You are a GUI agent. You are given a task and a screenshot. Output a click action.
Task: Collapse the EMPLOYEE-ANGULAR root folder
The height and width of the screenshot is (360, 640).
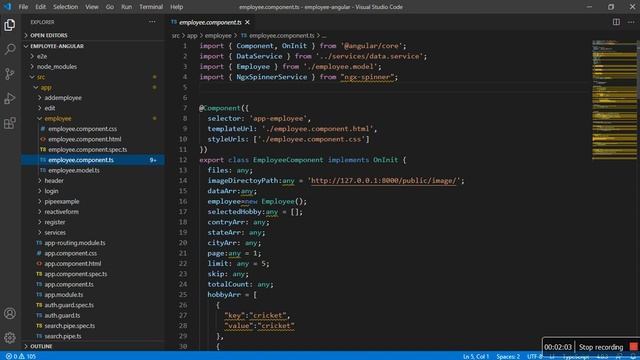(93, 46)
